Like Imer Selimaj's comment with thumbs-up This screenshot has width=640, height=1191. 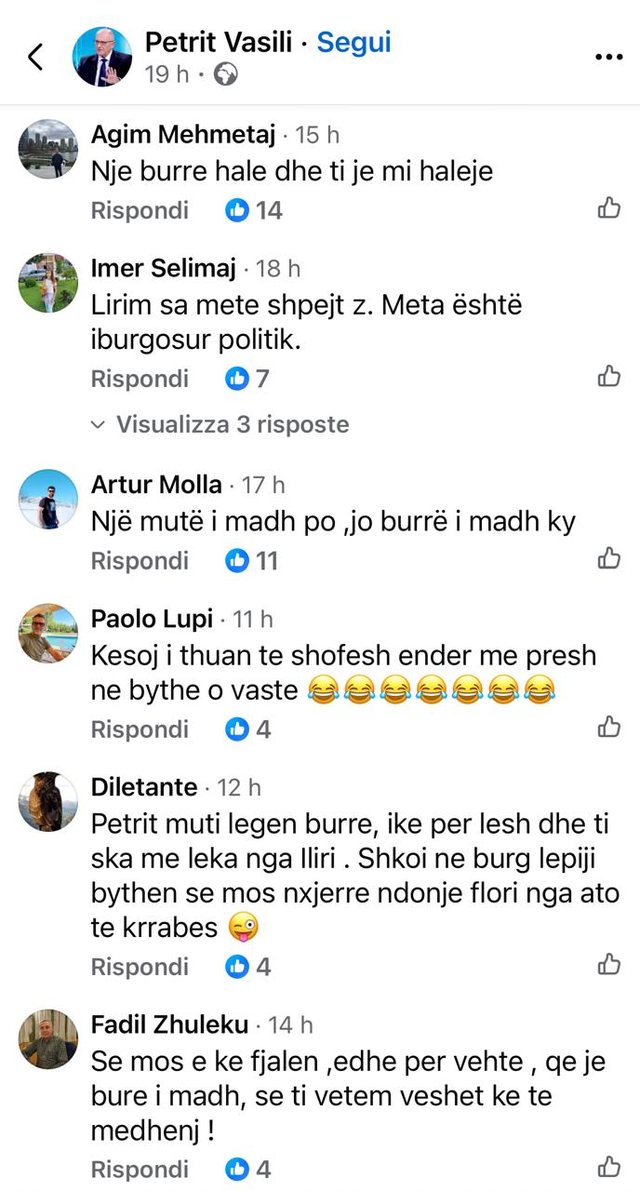pyautogui.click(x=609, y=377)
